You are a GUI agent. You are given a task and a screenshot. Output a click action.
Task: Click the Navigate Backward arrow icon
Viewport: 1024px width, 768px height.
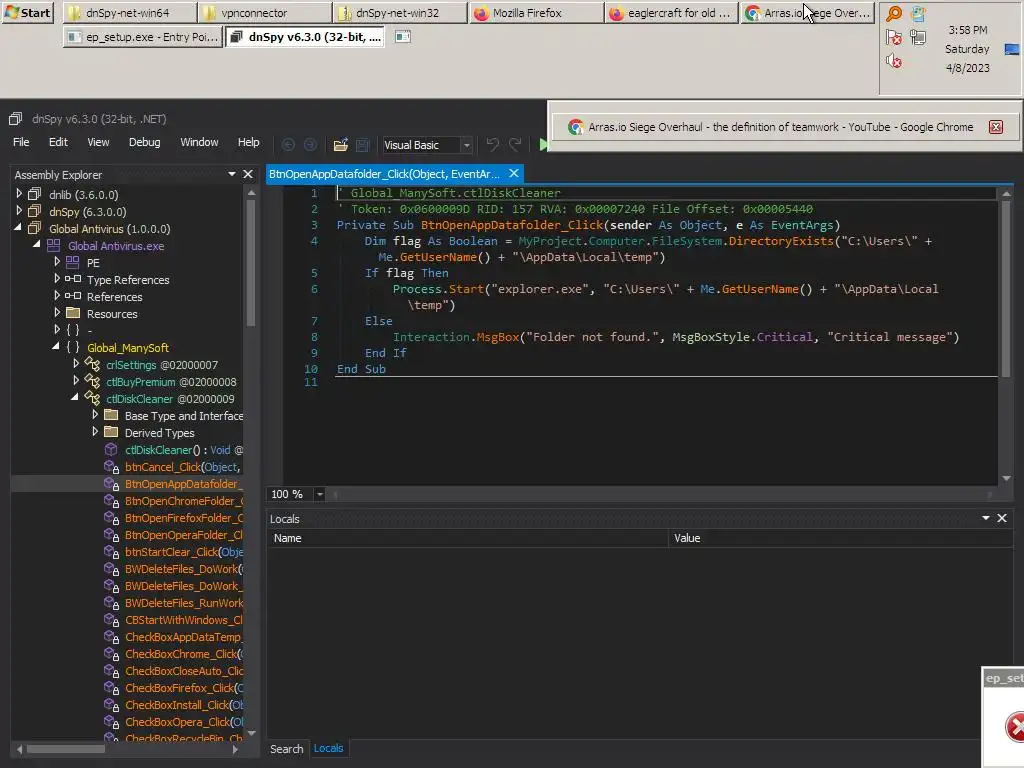pos(289,145)
